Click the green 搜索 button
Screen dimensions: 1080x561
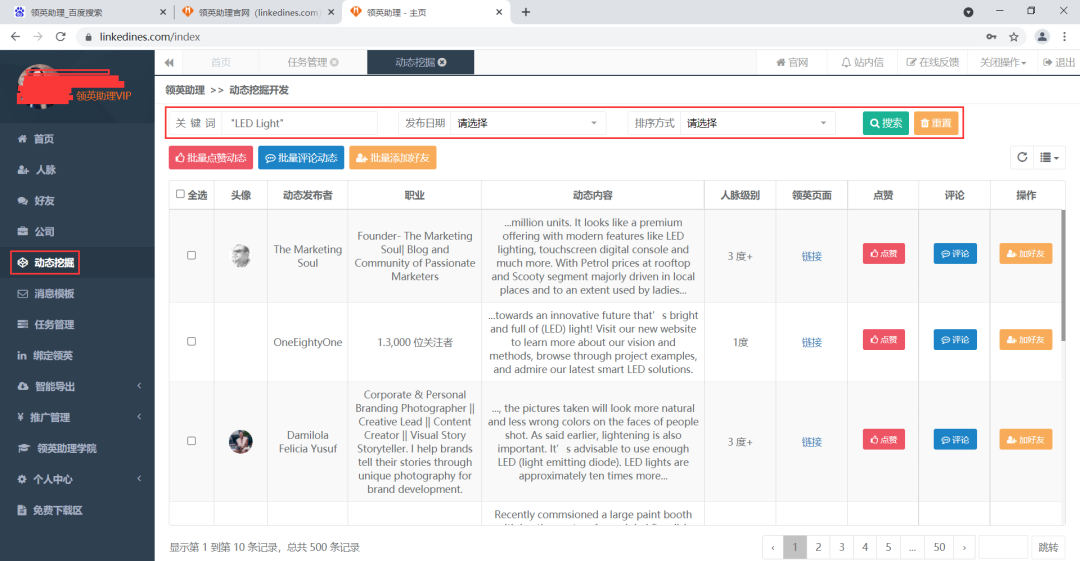(x=886, y=123)
